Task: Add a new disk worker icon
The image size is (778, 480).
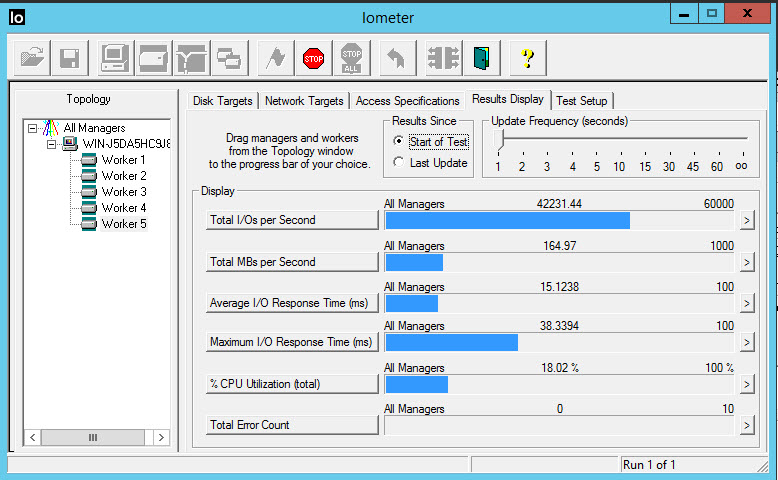Action: (x=154, y=58)
